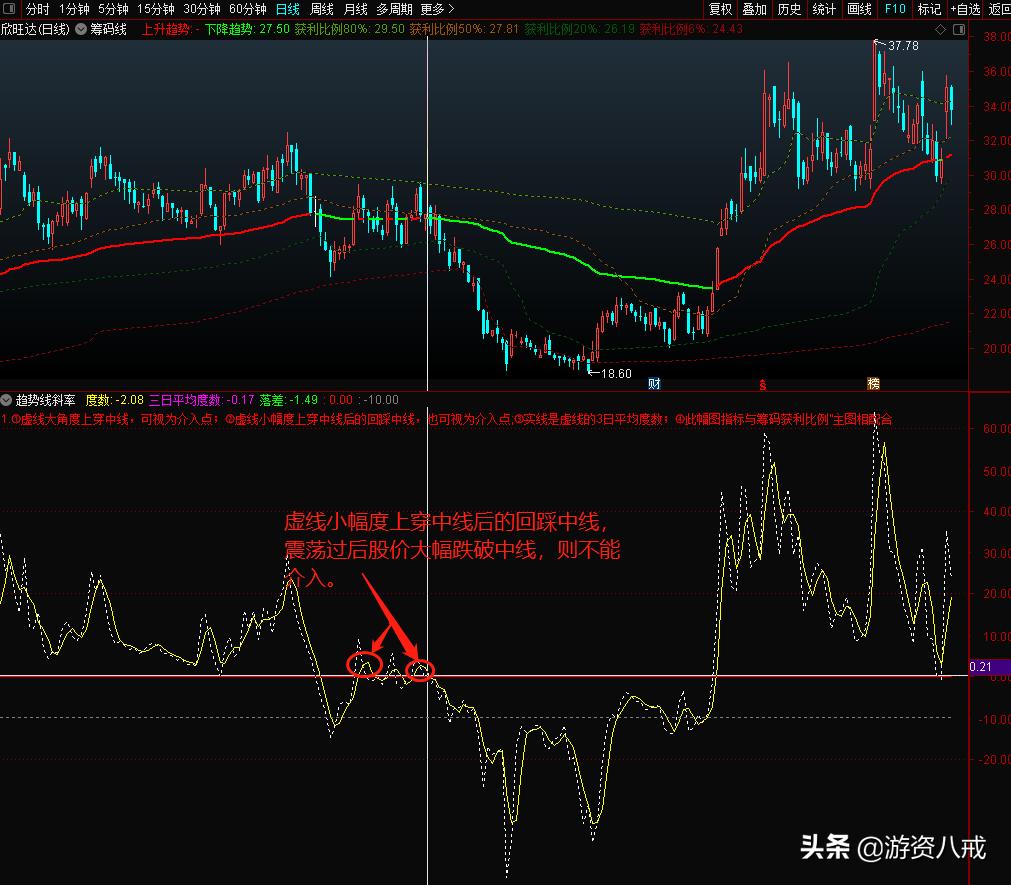Select the 叠加 overlay function
1011x885 pixels.
pos(755,9)
